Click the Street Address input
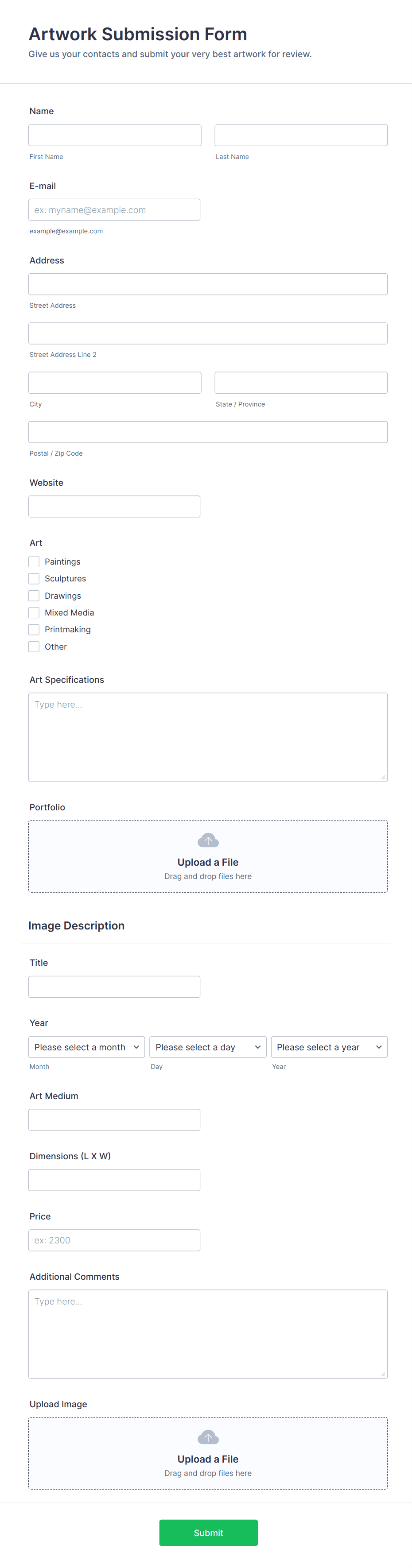Viewport: 412px width, 1568px height. click(x=207, y=284)
